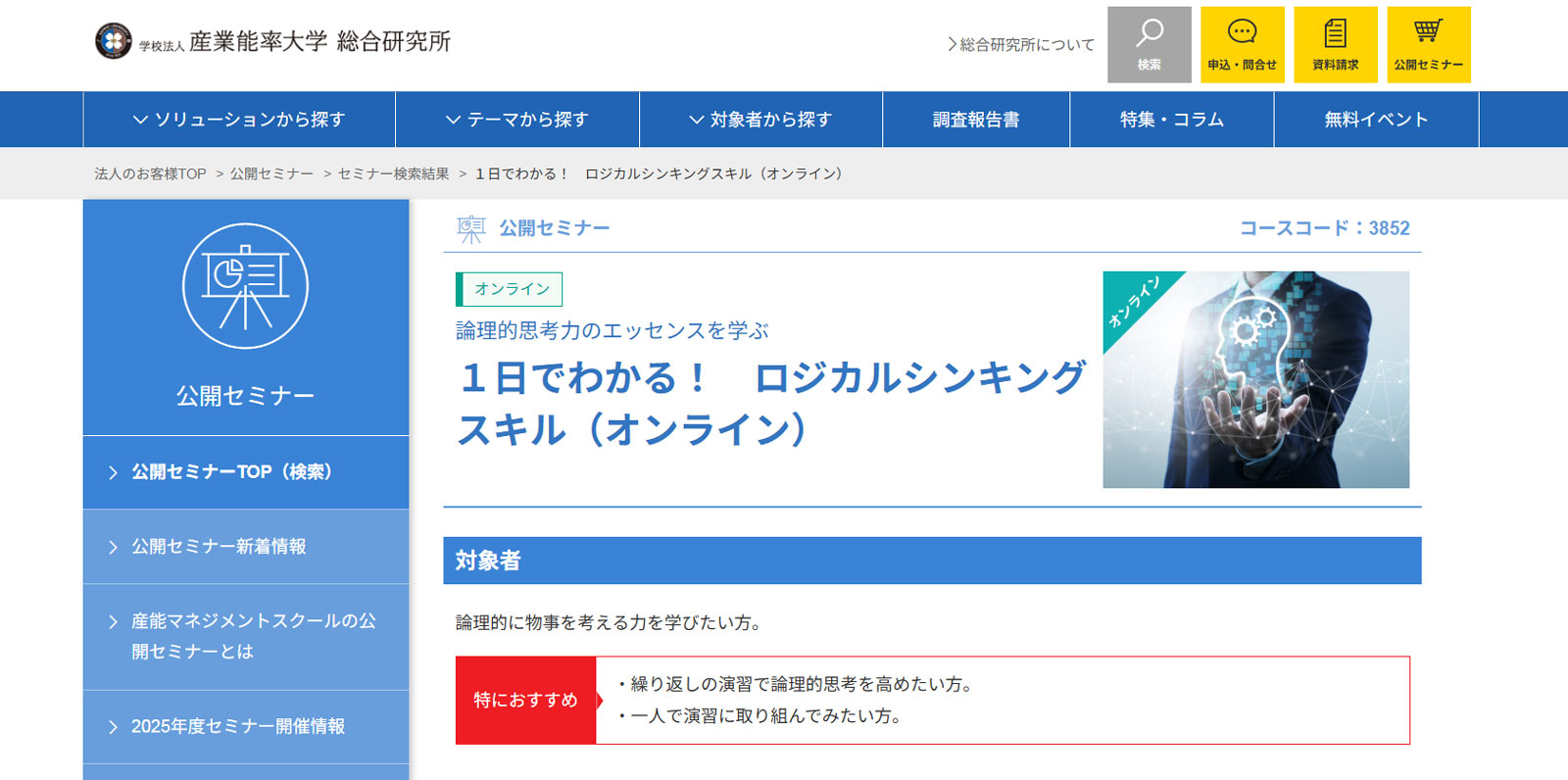Viewport: 1568px width, 780px height.
Task: Open the 調査報告書 menu item
Action: click(976, 120)
